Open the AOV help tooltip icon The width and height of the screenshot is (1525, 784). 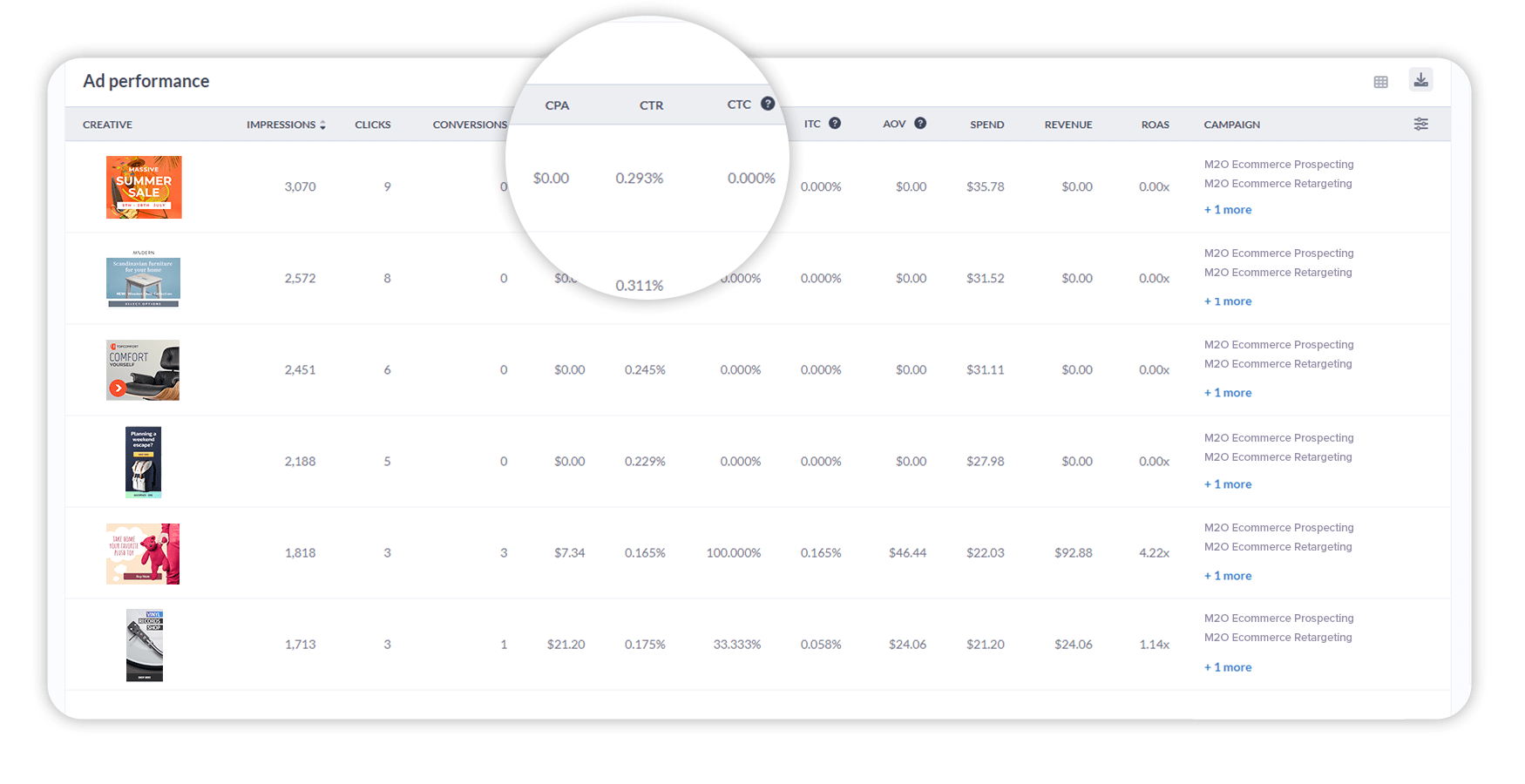coord(920,123)
